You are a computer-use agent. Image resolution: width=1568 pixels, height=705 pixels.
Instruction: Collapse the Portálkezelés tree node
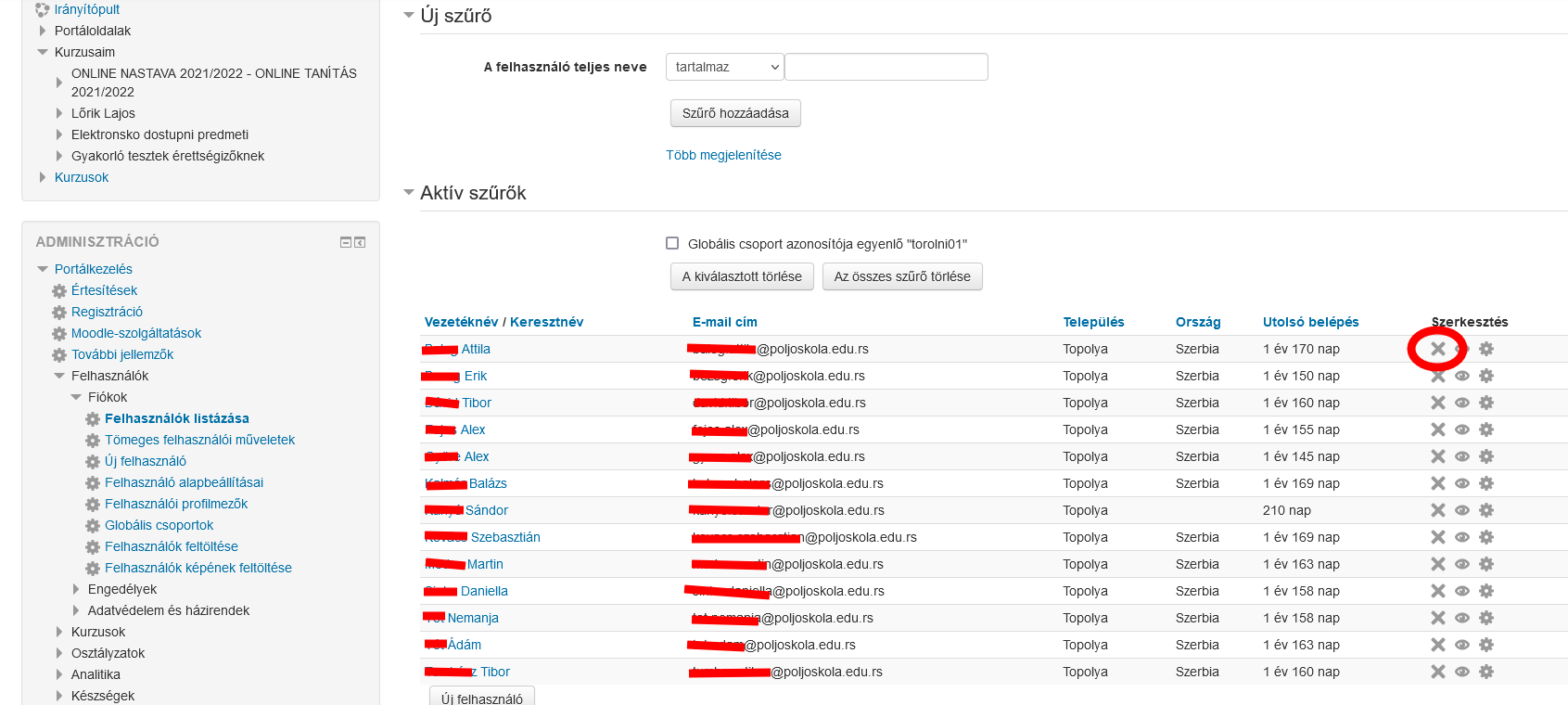[x=43, y=269]
